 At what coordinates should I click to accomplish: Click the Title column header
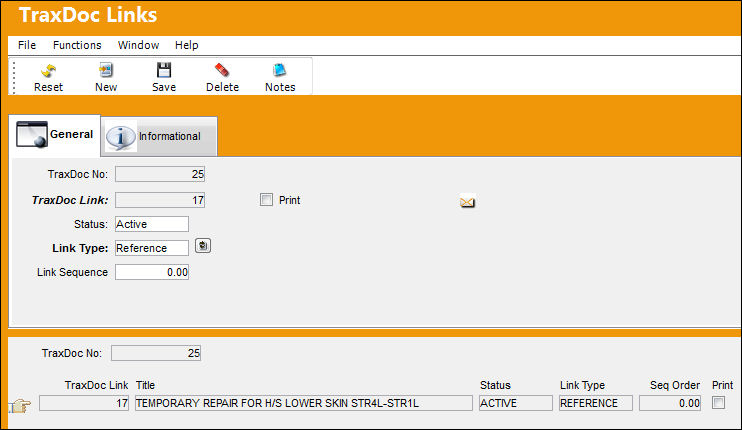[x=145, y=385]
